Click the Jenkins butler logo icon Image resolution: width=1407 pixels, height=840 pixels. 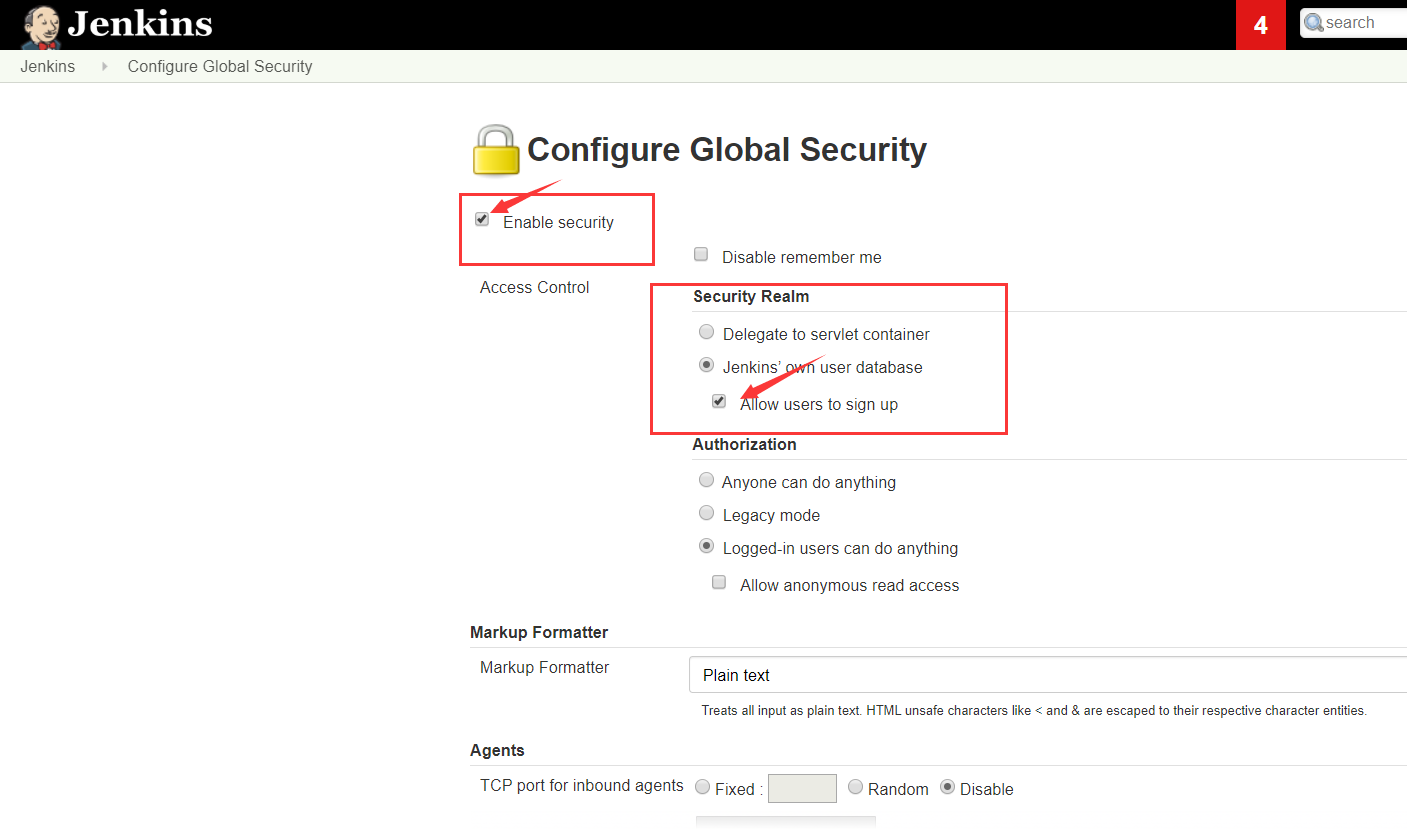(41, 27)
